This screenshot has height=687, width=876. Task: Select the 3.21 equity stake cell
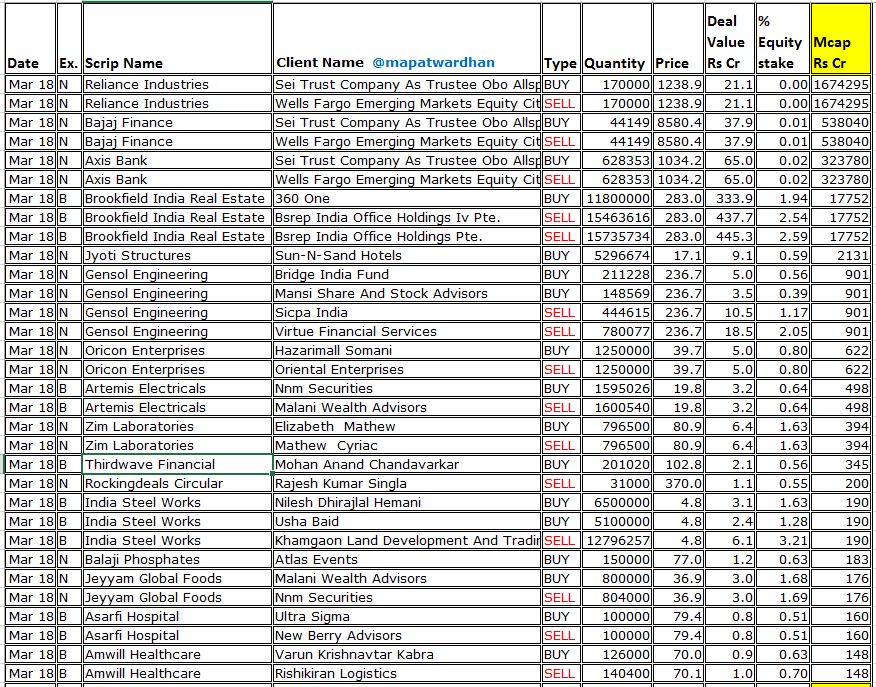[x=782, y=541]
